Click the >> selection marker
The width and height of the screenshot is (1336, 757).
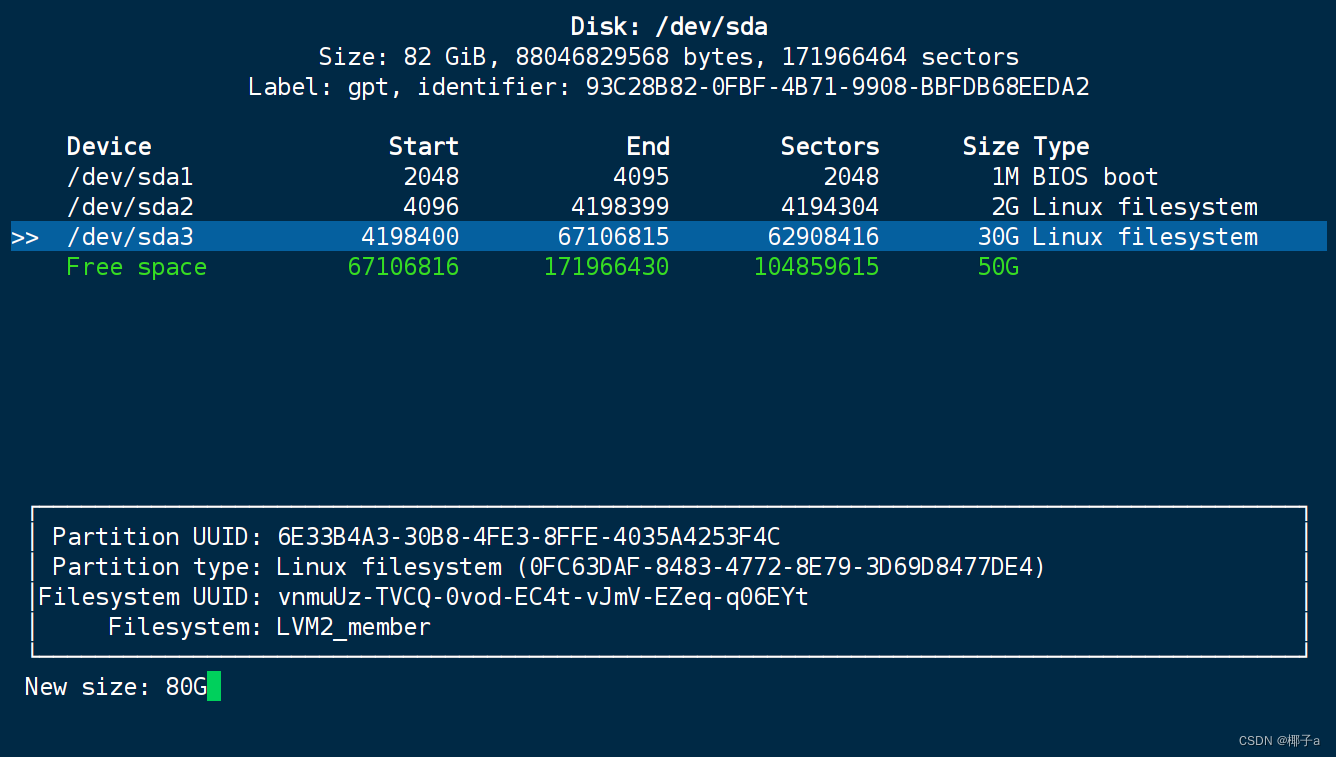25,238
